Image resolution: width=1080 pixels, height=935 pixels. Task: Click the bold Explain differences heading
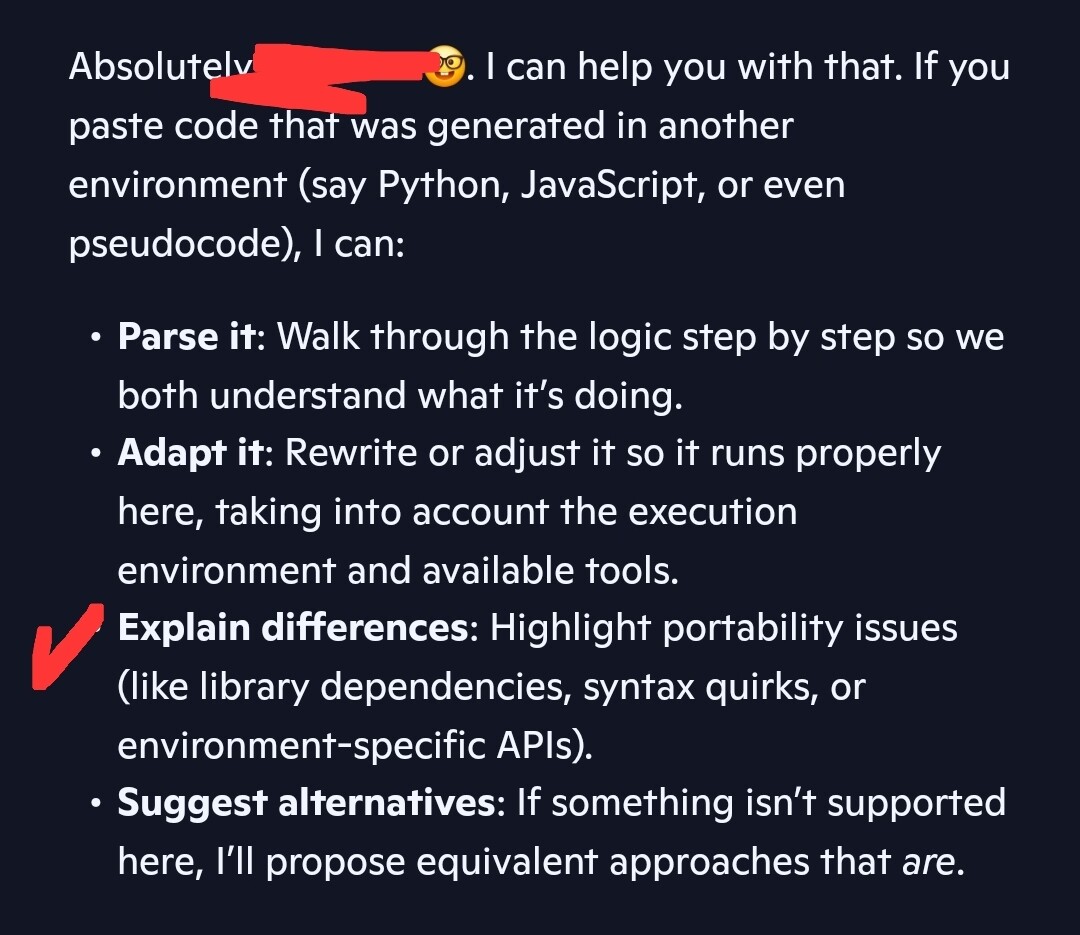293,628
